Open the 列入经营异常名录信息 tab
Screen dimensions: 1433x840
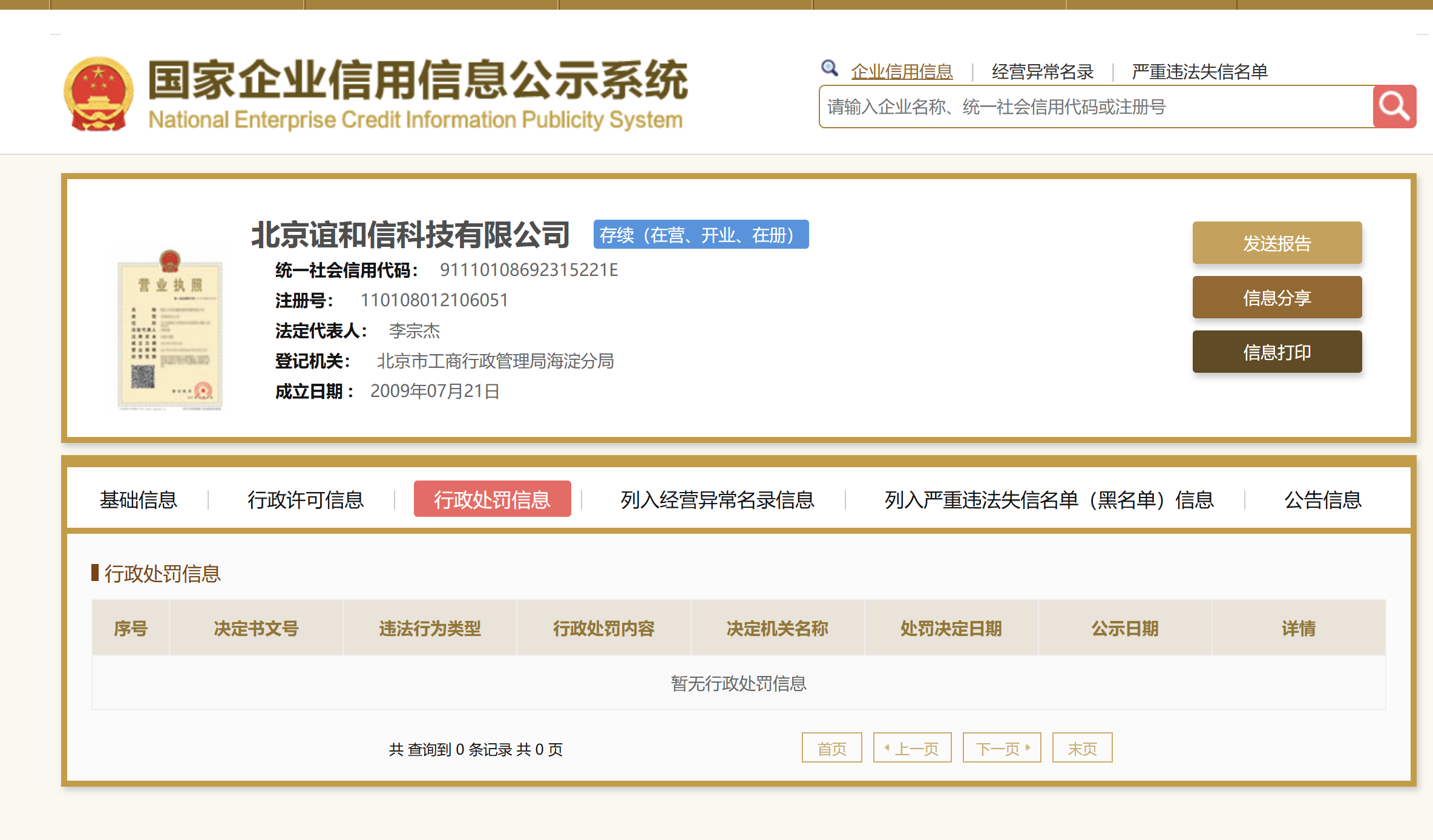(717, 500)
